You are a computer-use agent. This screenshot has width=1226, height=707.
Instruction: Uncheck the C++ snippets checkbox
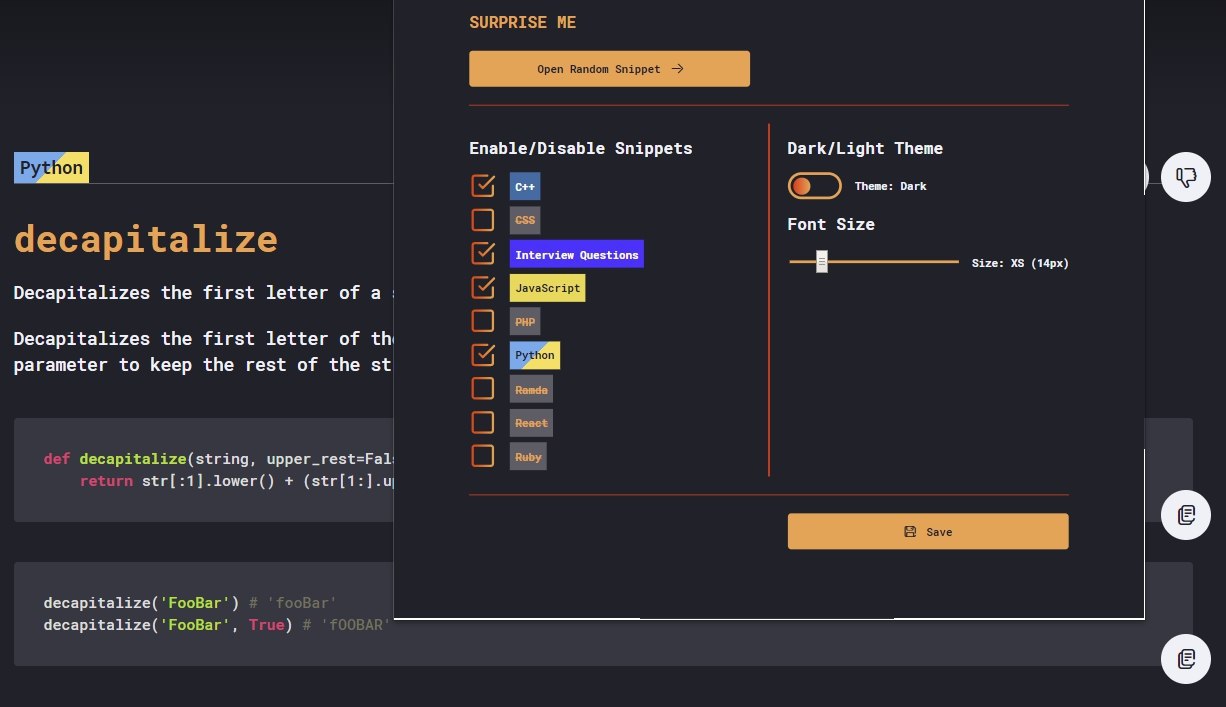click(483, 186)
